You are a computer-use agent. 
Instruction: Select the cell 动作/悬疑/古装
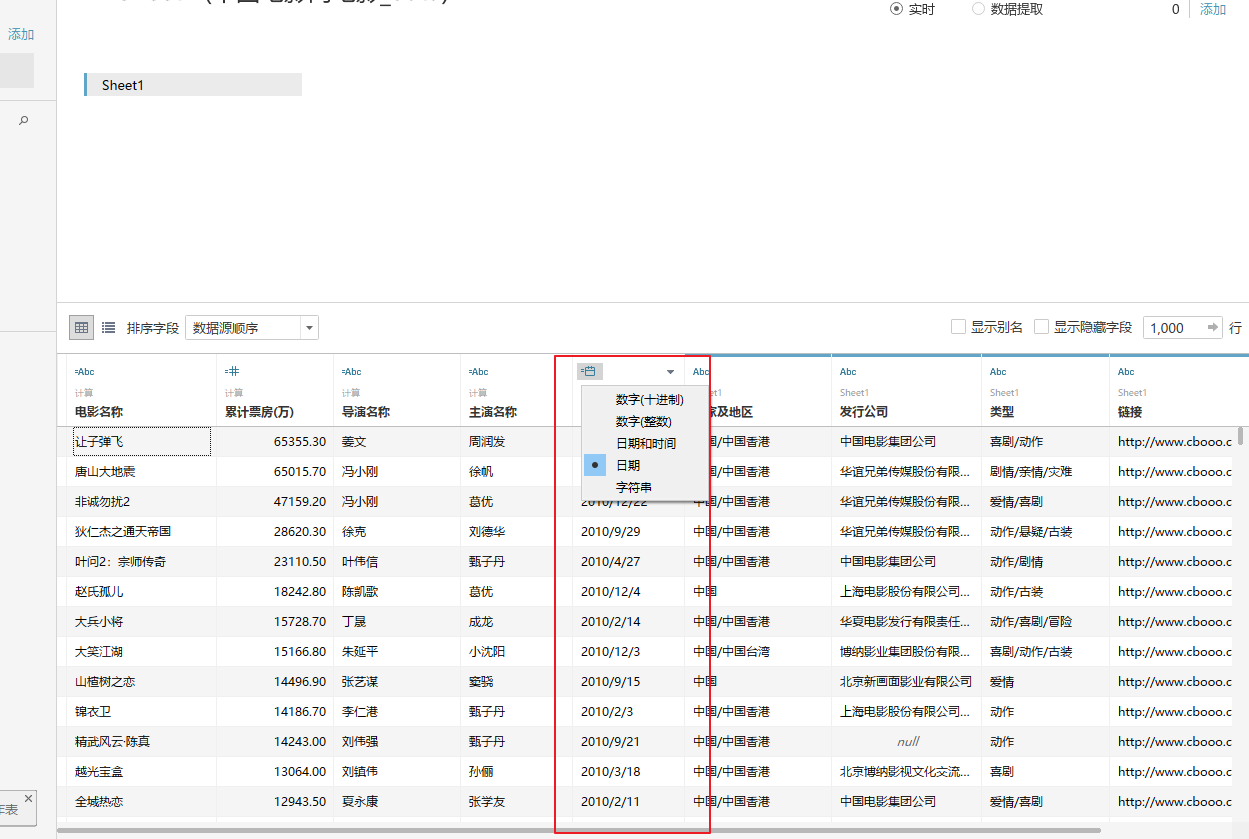pos(1045,531)
